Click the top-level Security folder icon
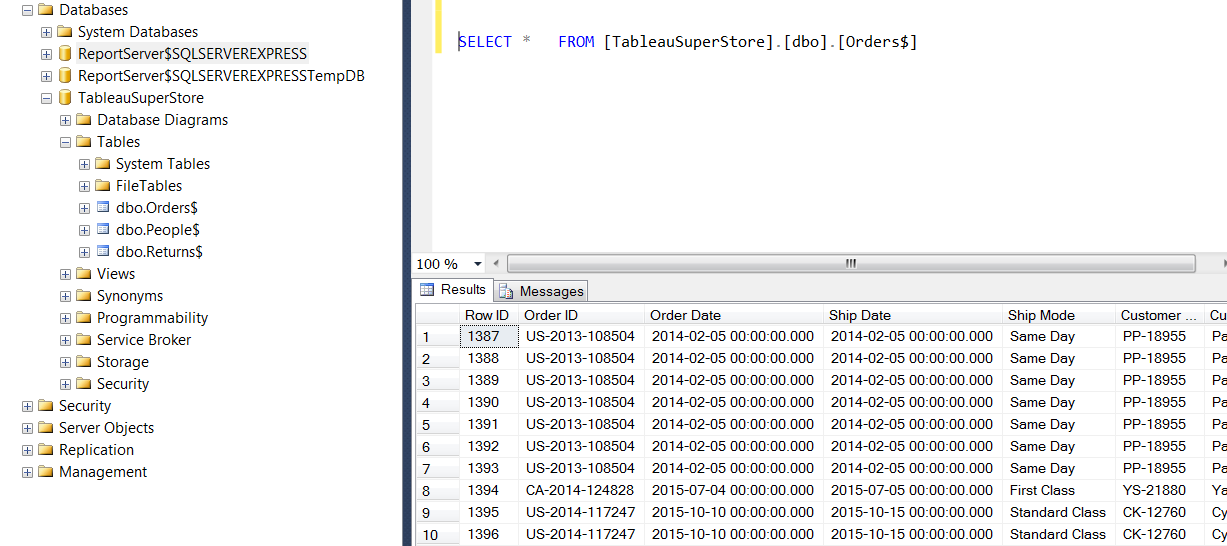 (46, 406)
